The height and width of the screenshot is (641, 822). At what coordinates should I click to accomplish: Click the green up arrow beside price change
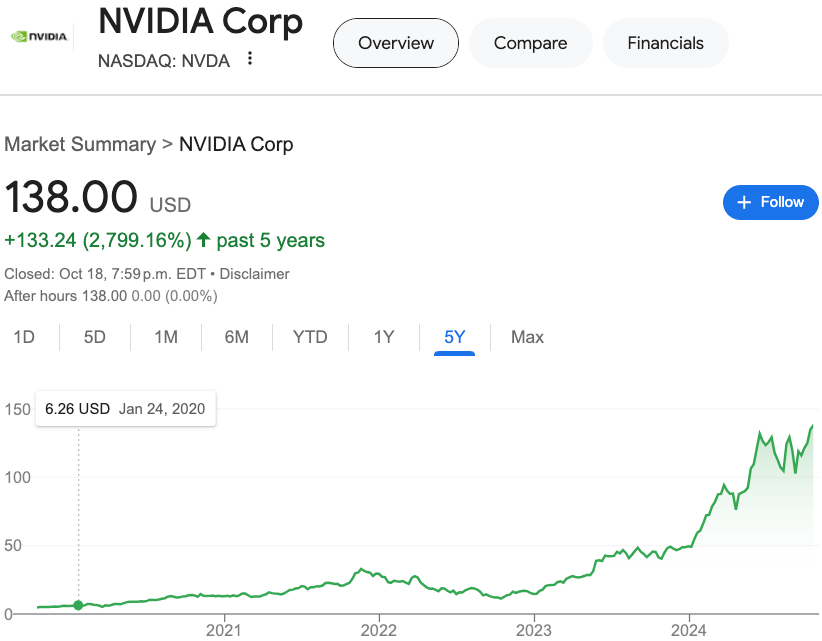(x=204, y=240)
